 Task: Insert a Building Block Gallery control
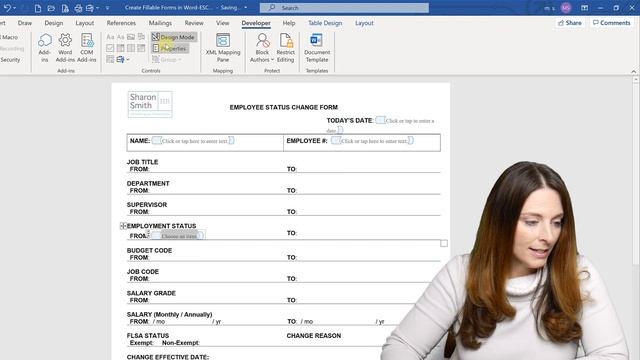tap(141, 37)
